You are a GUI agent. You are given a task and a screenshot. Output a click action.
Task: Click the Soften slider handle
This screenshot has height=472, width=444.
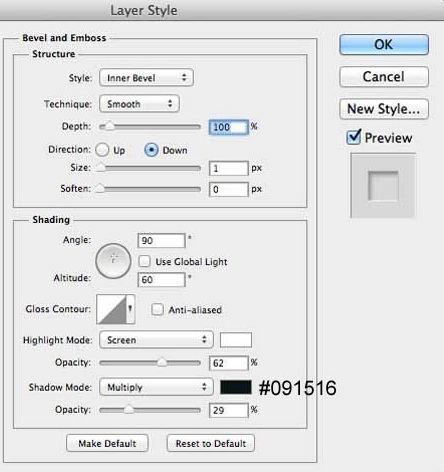pos(100,189)
